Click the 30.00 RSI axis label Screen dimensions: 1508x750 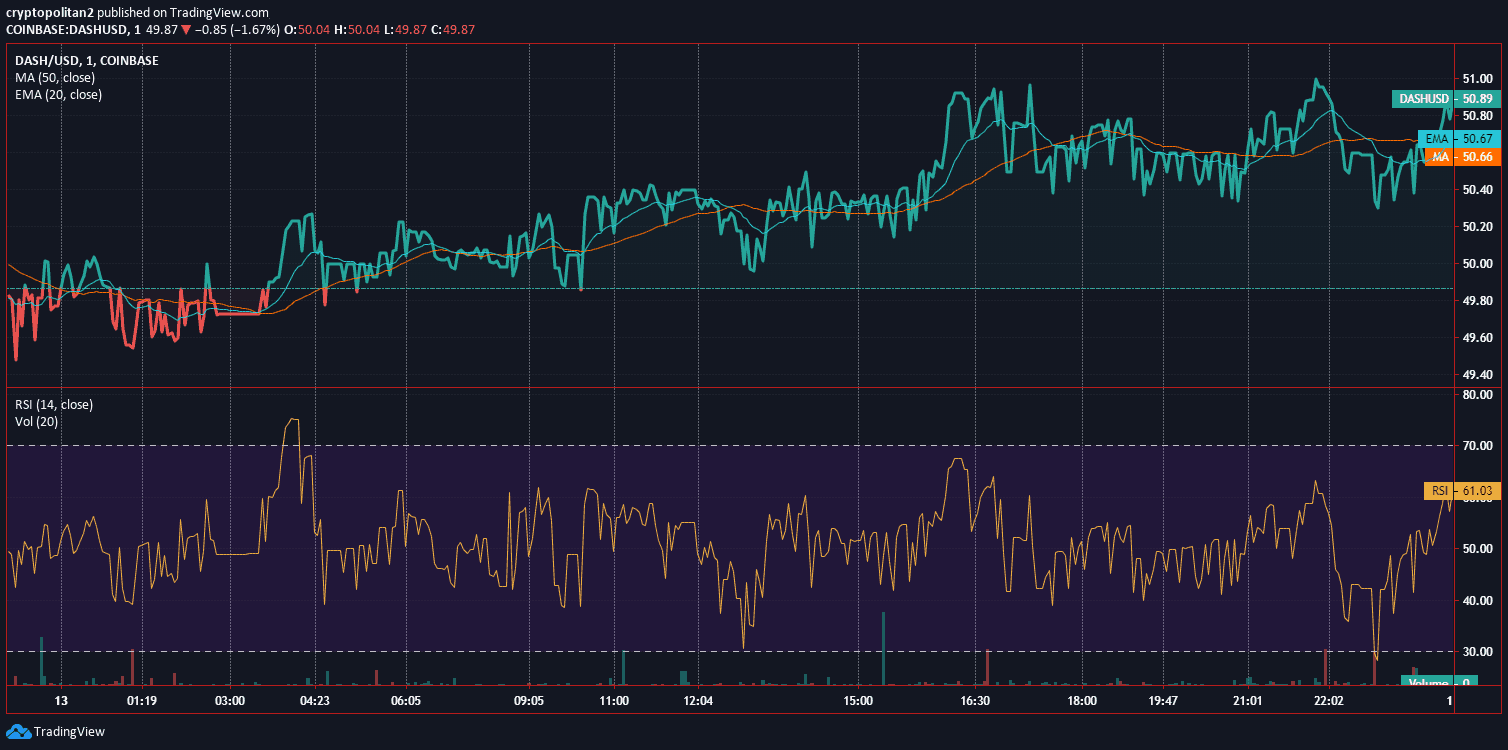point(1478,652)
